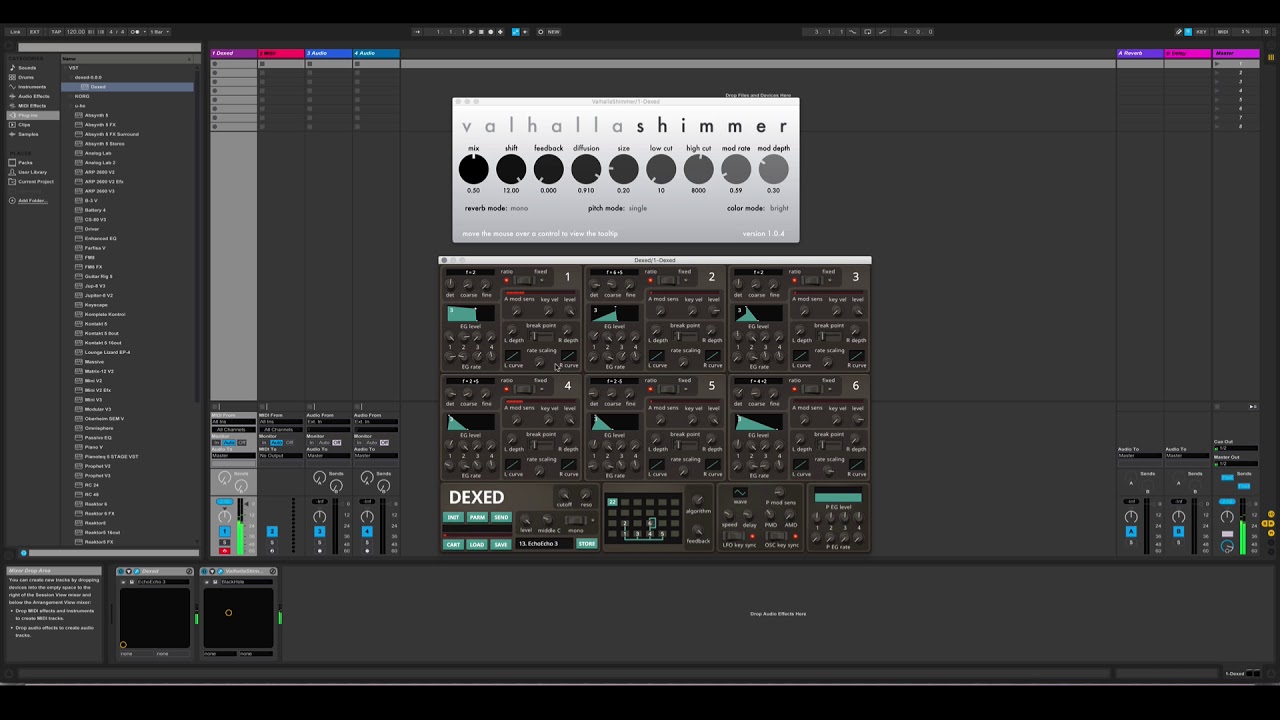
Task: Click Dexed operator 1 EG envelope display
Action: (469, 314)
